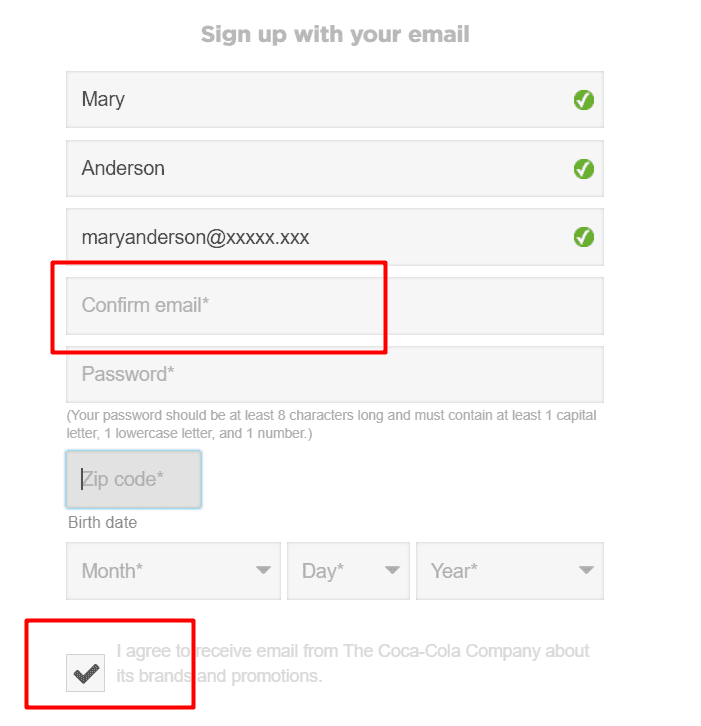Open the Year* birth date selector
Screen dimensions: 701x726
tap(509, 571)
